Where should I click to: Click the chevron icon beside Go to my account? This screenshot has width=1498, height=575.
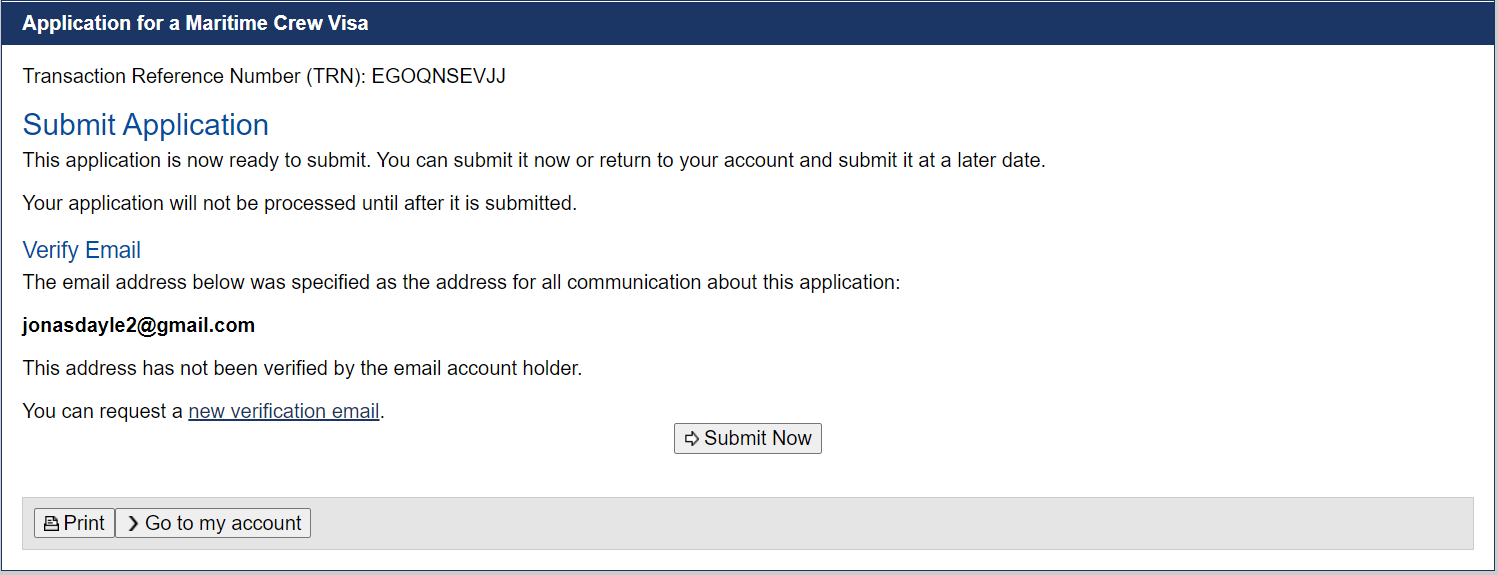[133, 523]
